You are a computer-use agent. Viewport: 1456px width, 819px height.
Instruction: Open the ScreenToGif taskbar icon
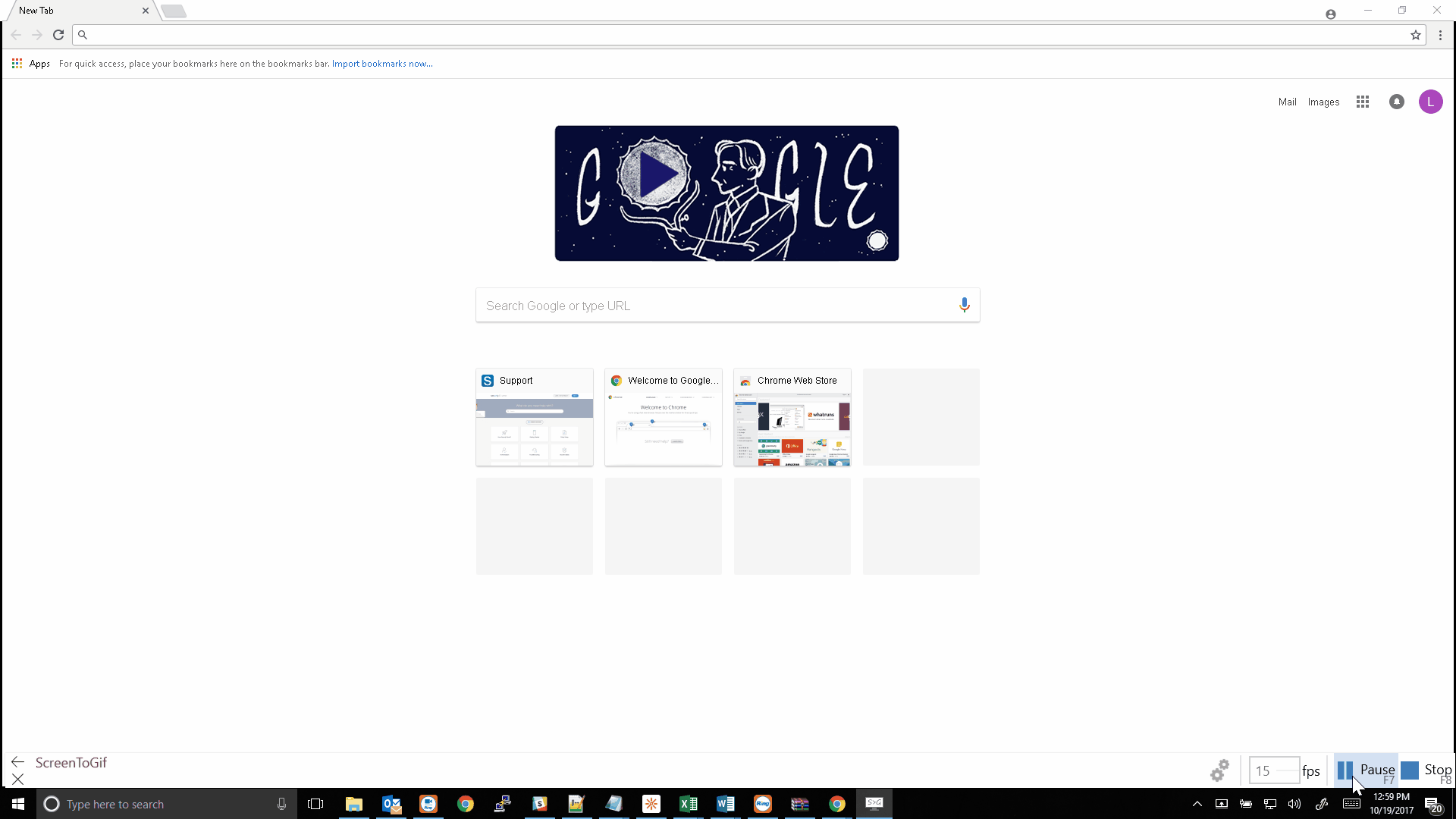tap(874, 804)
